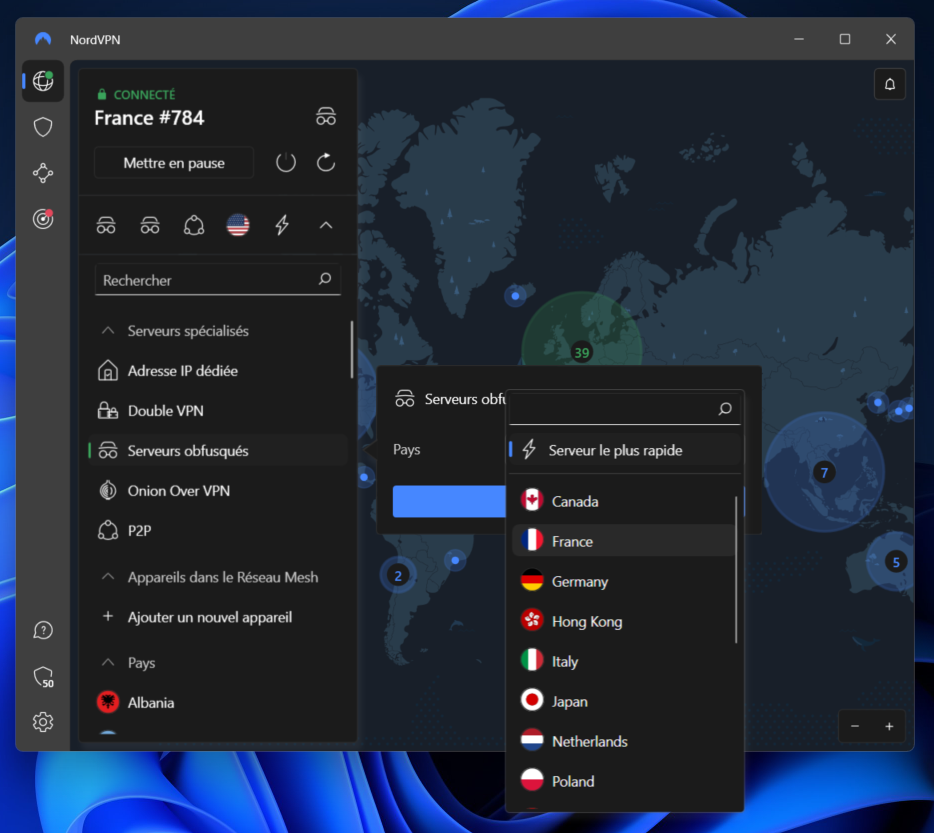This screenshot has width=934, height=833.
Task: Open the VPN globe tab in sidebar
Action: [x=43, y=80]
